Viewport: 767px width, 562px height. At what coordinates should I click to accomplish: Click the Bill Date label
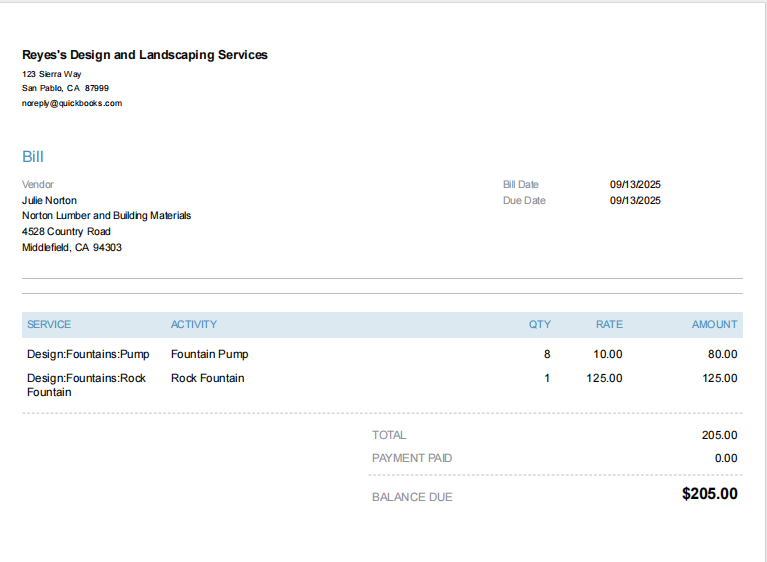coord(520,184)
